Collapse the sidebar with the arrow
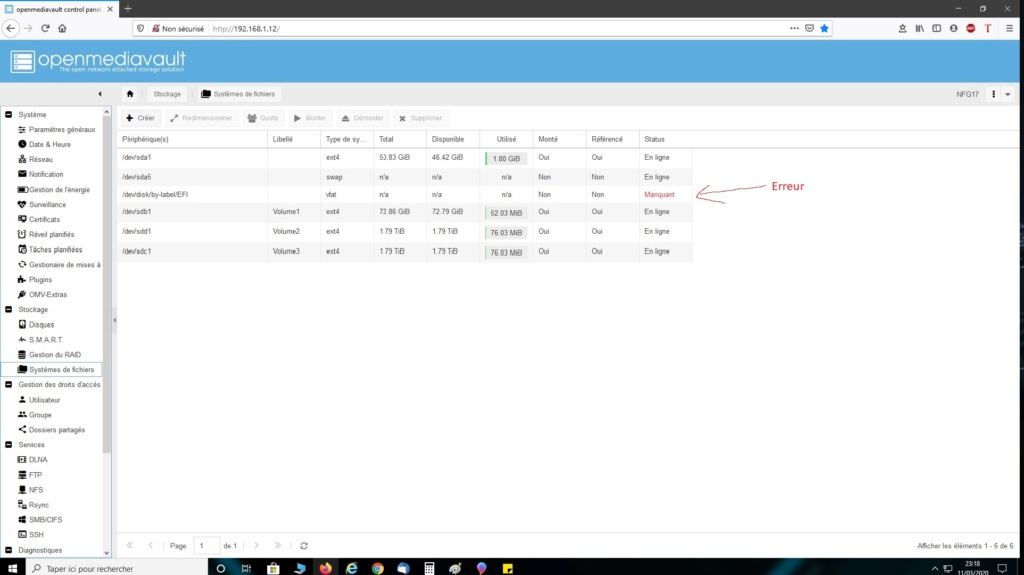 pyautogui.click(x=100, y=94)
